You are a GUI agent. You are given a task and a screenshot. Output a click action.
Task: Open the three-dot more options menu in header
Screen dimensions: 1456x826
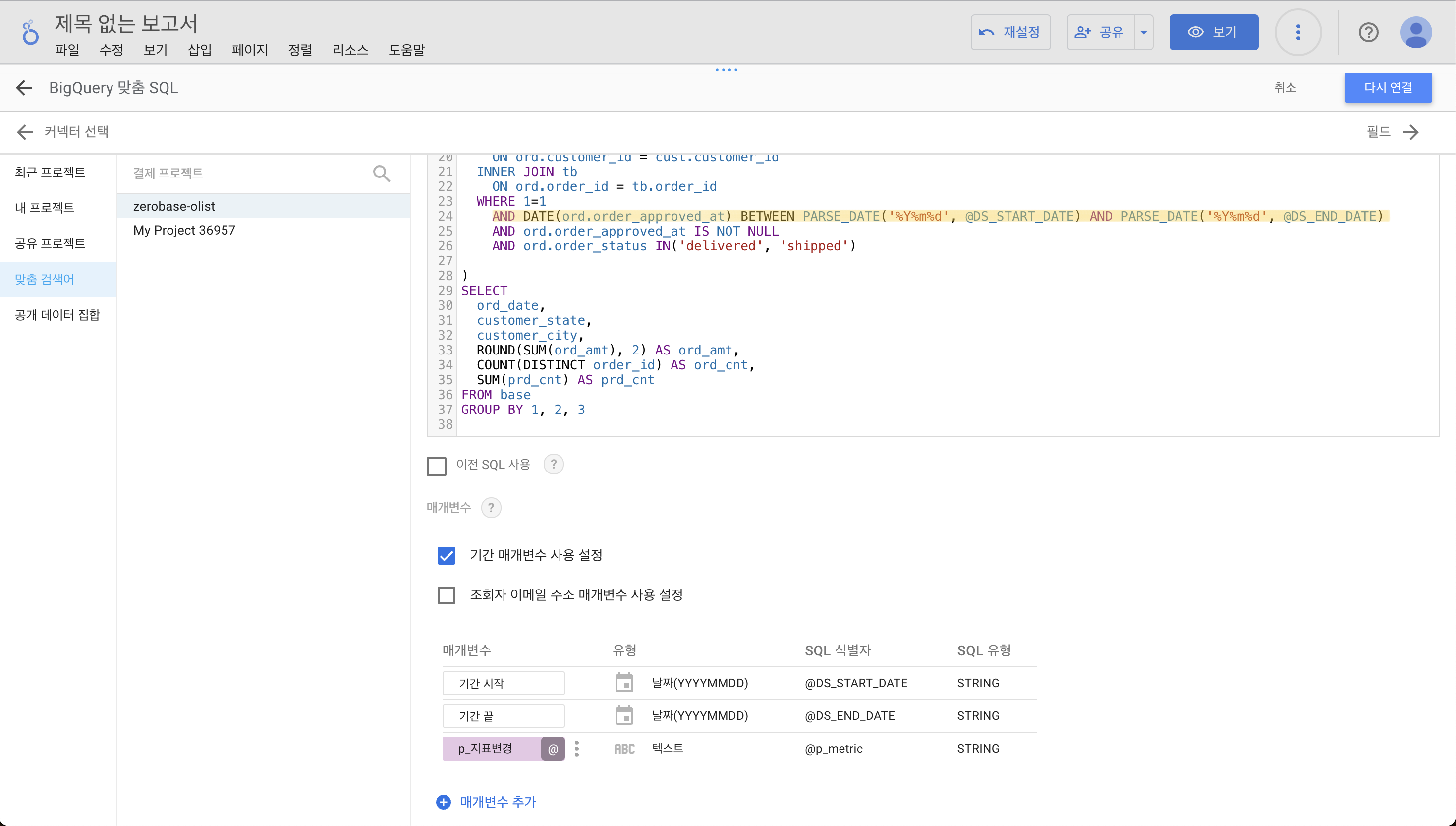(1298, 32)
